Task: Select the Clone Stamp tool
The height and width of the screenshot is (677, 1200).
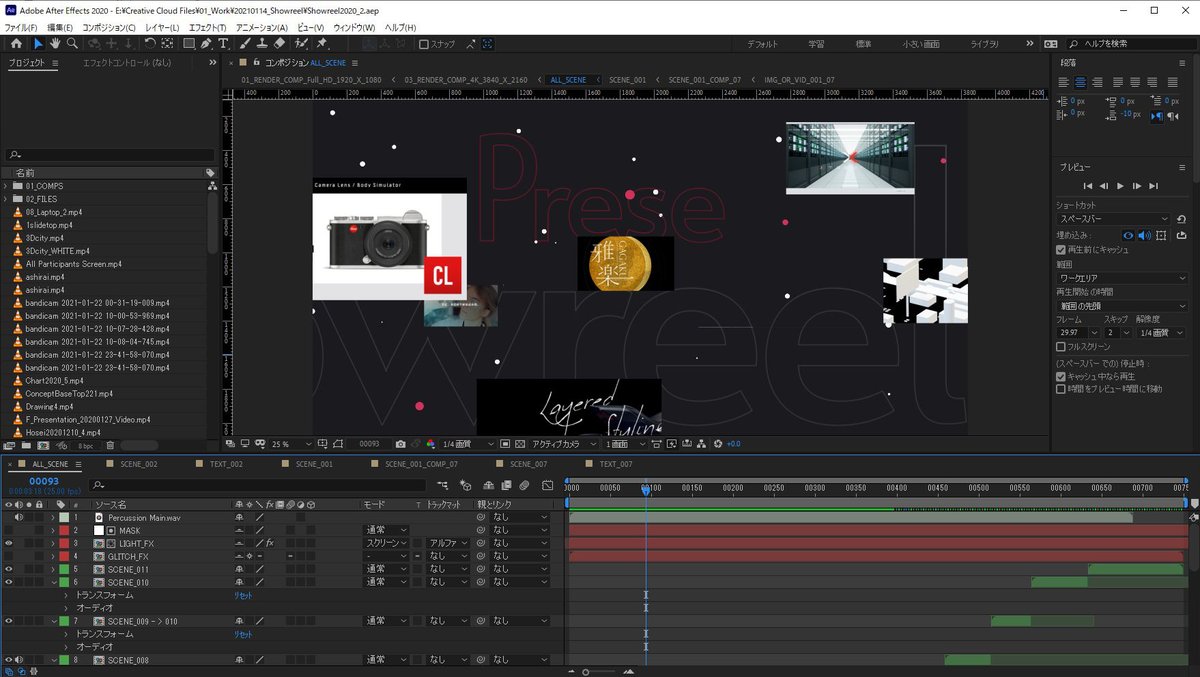Action: (261, 44)
